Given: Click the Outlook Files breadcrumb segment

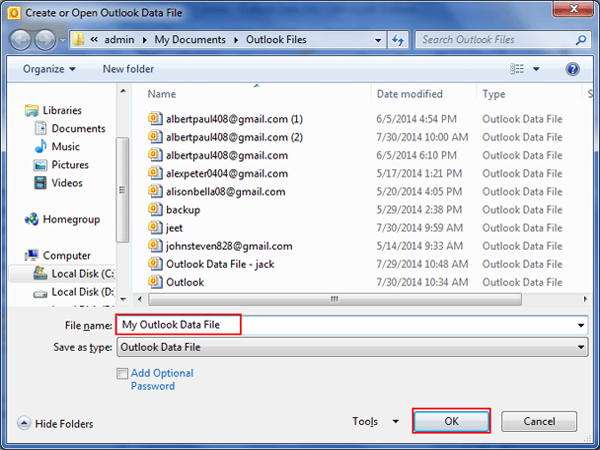Looking at the screenshot, I should [x=276, y=40].
